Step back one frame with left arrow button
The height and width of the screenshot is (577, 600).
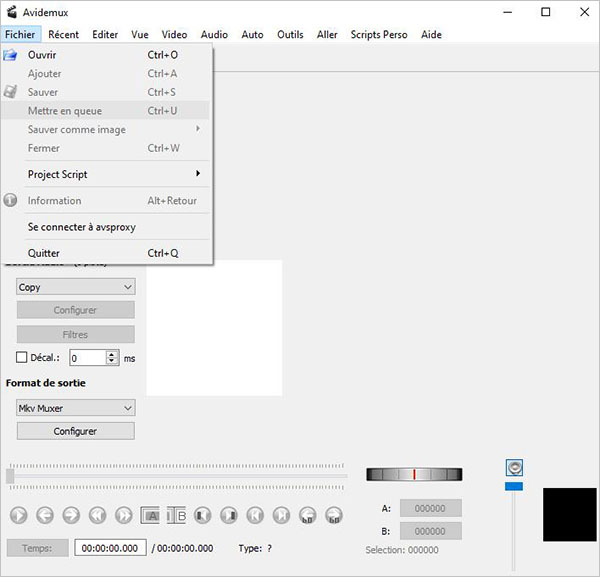click(45, 516)
